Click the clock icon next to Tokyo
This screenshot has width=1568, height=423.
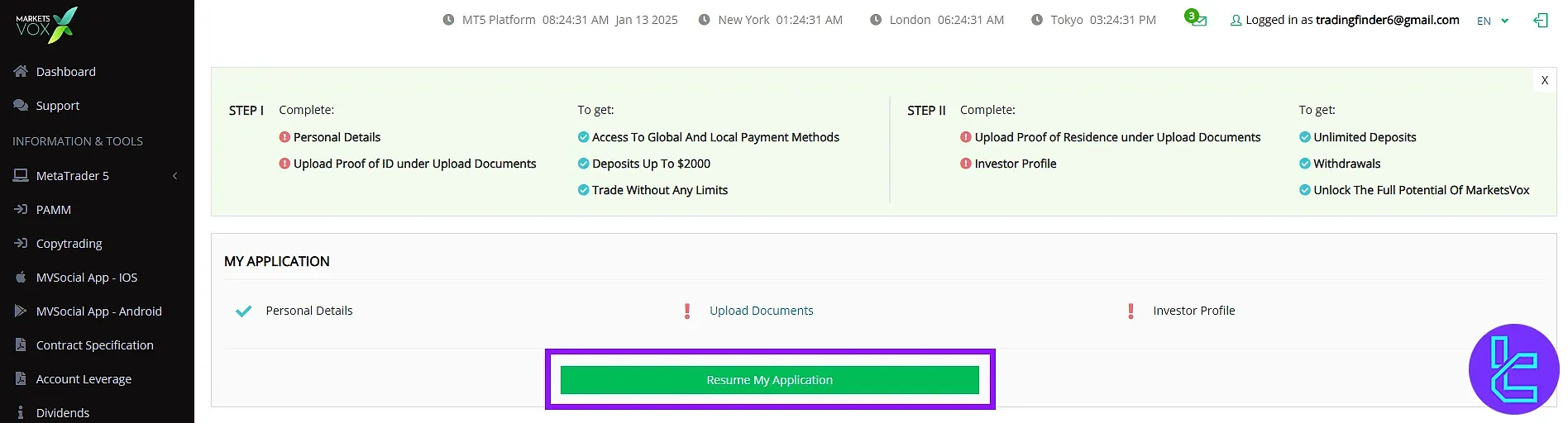[x=1037, y=20]
